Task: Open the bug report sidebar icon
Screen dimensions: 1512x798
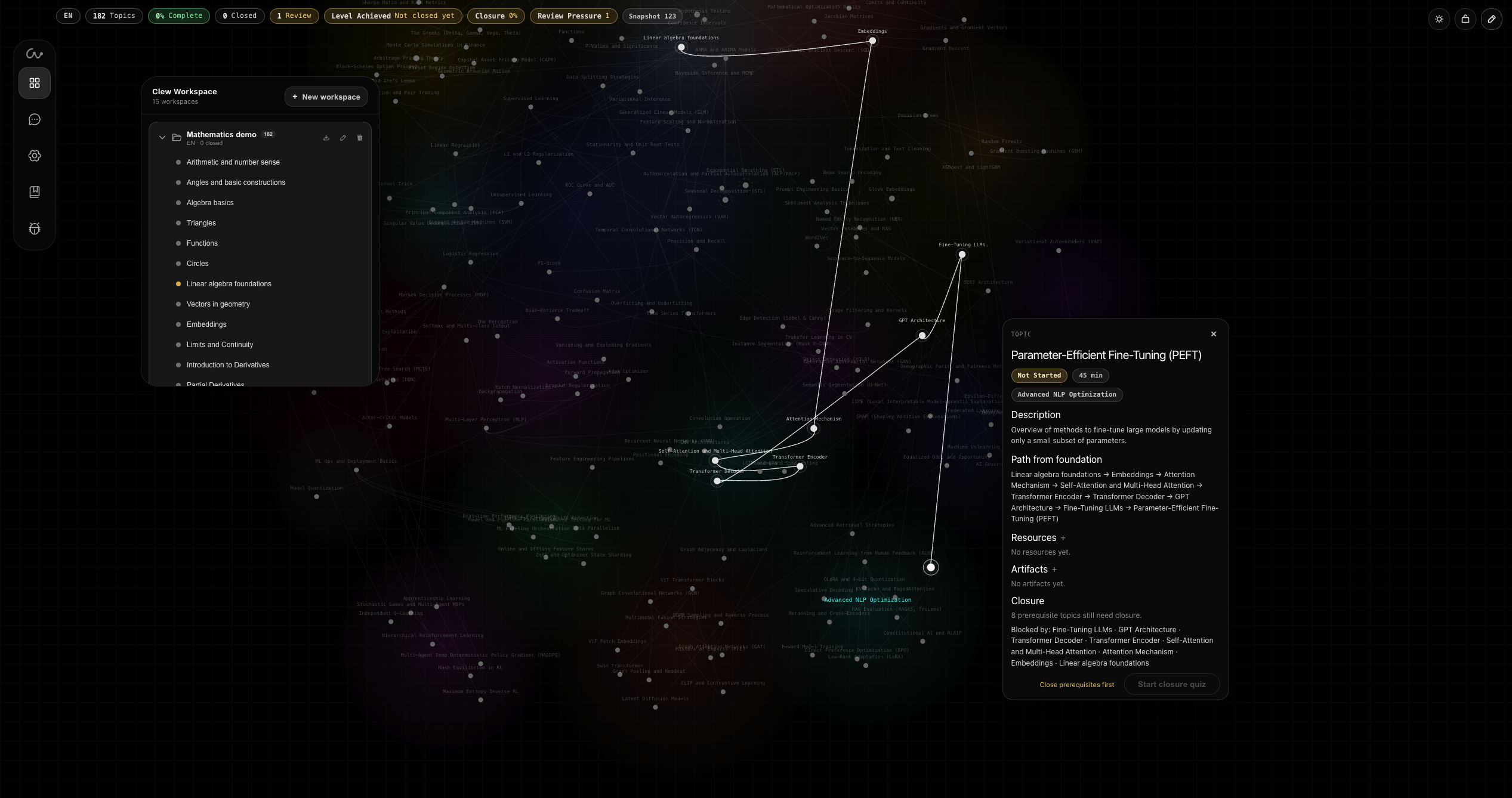Action: 34,228
